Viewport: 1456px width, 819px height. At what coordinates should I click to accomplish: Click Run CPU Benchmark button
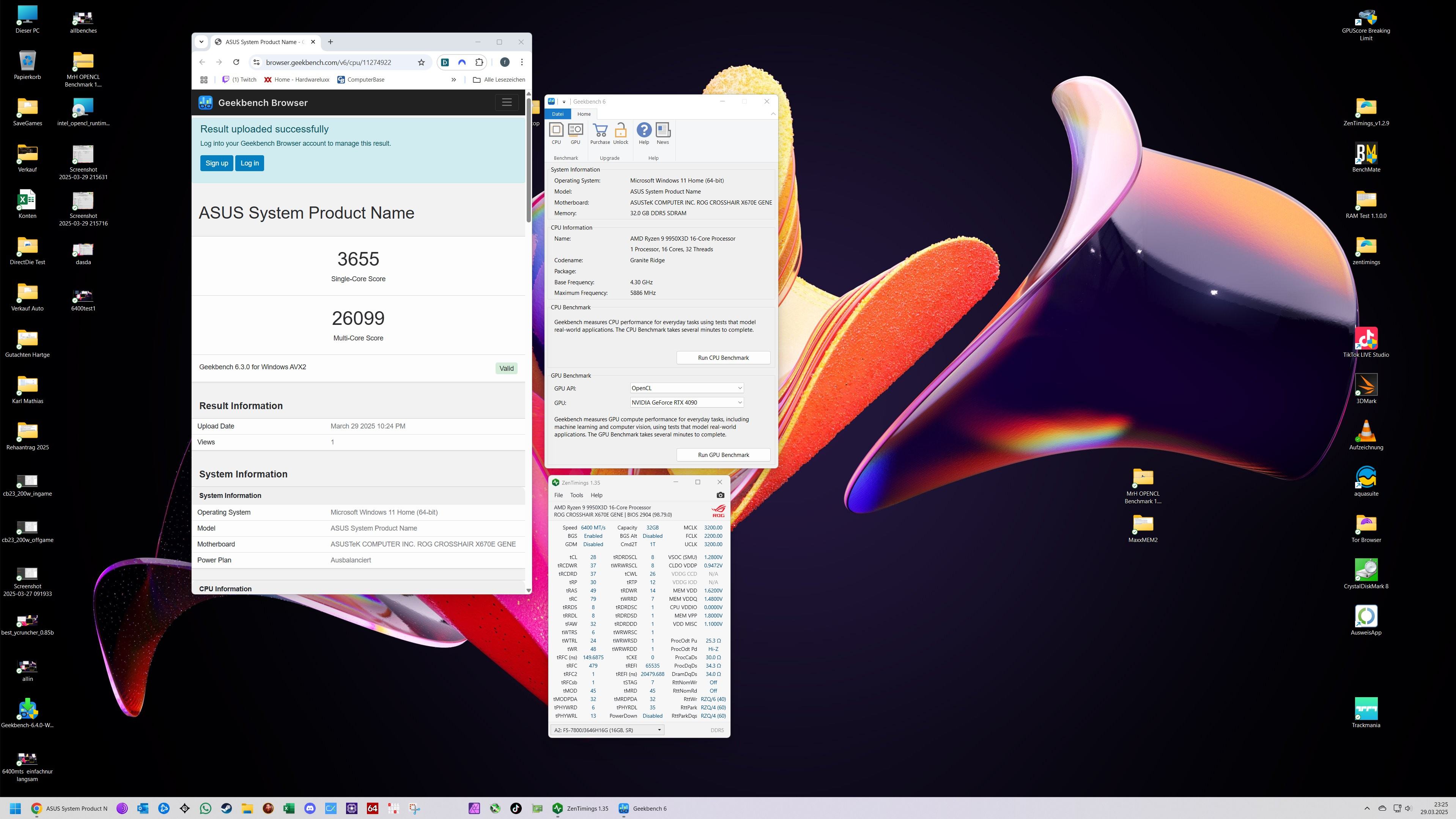pos(723,358)
